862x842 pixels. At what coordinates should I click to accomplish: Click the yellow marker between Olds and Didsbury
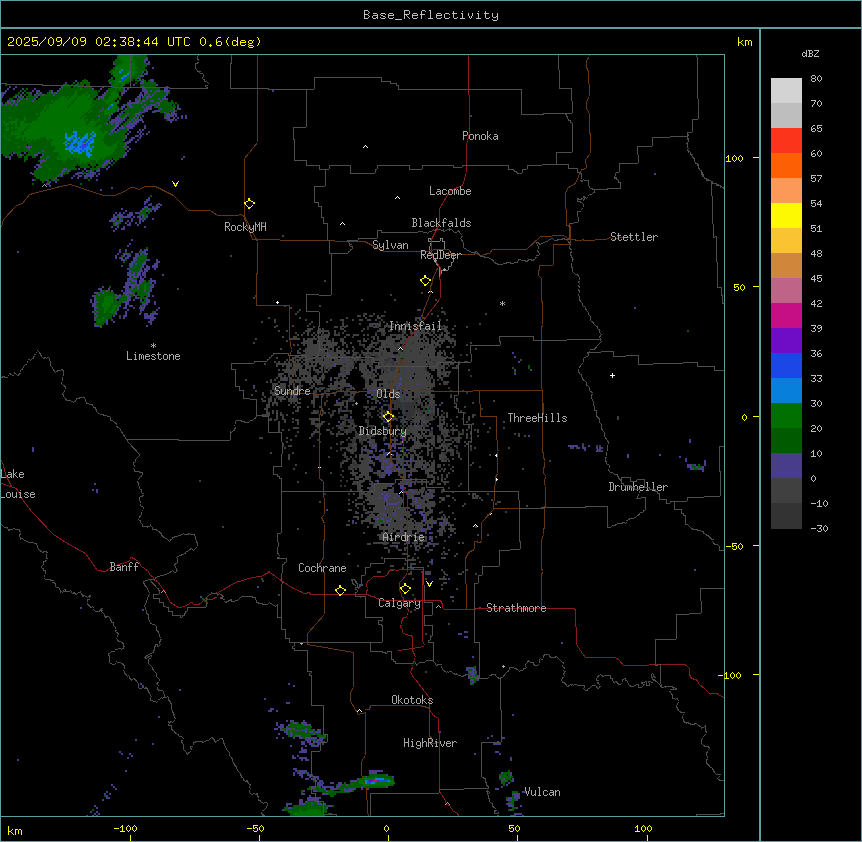(388, 417)
